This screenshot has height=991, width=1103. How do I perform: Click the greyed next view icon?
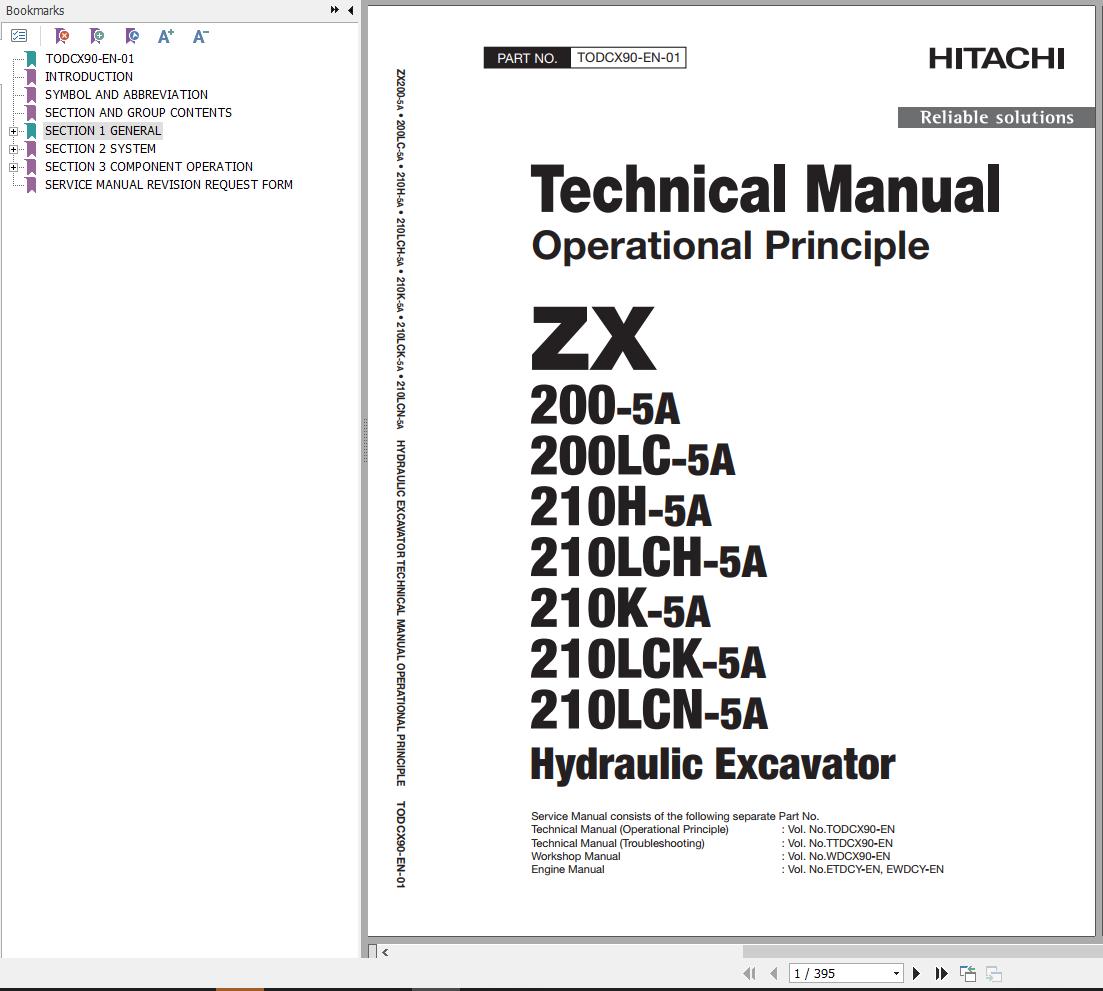coord(993,973)
